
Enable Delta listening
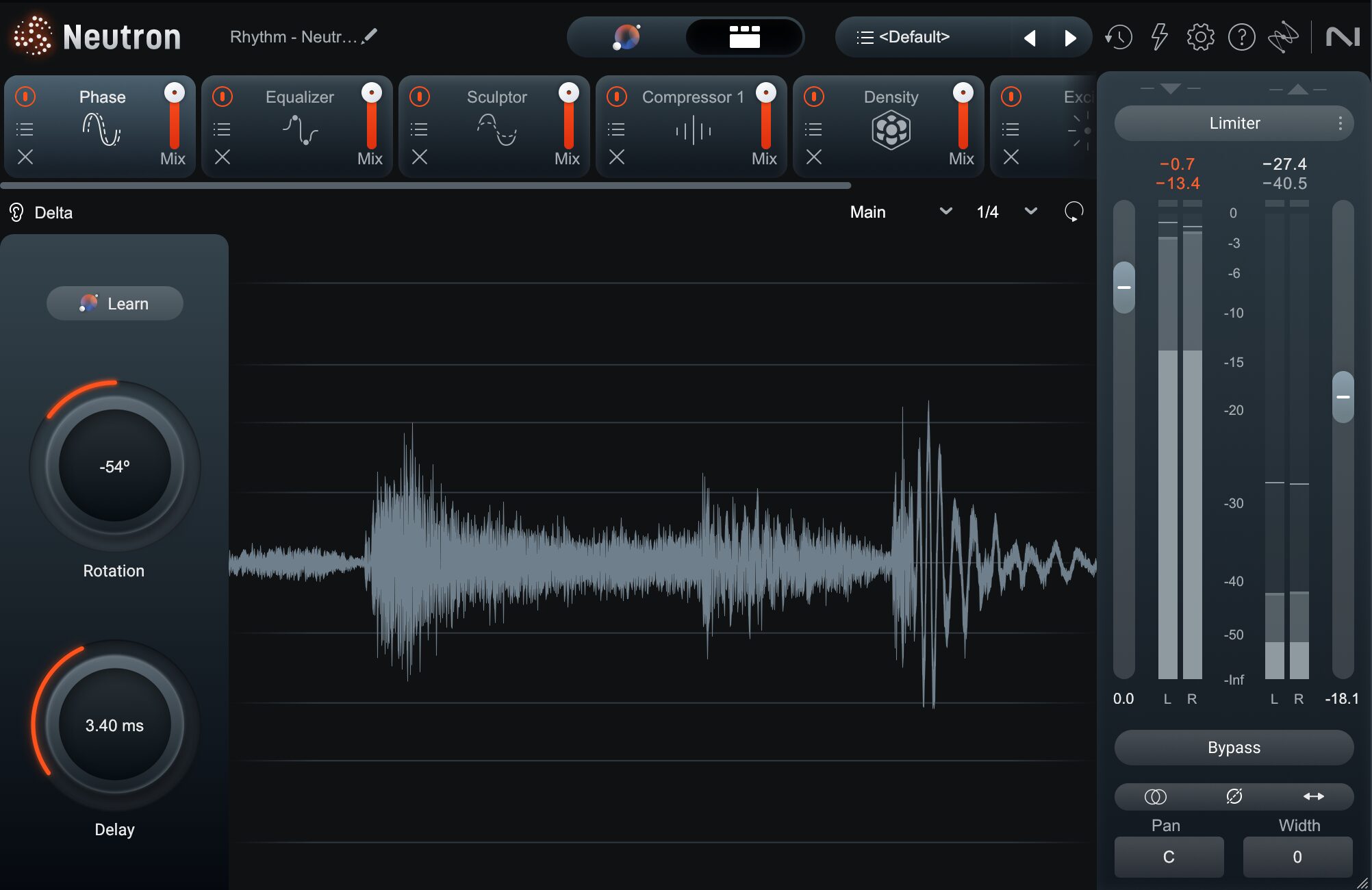click(x=41, y=212)
